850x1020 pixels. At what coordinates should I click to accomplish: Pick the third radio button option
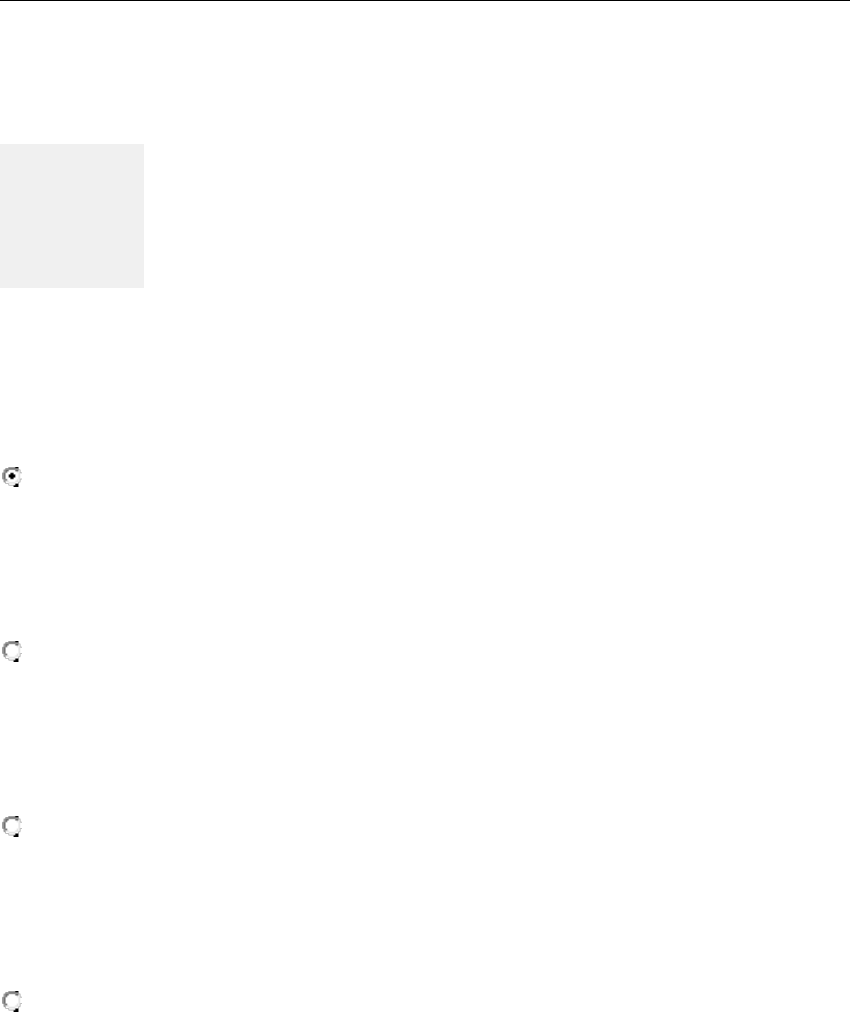pos(13,827)
